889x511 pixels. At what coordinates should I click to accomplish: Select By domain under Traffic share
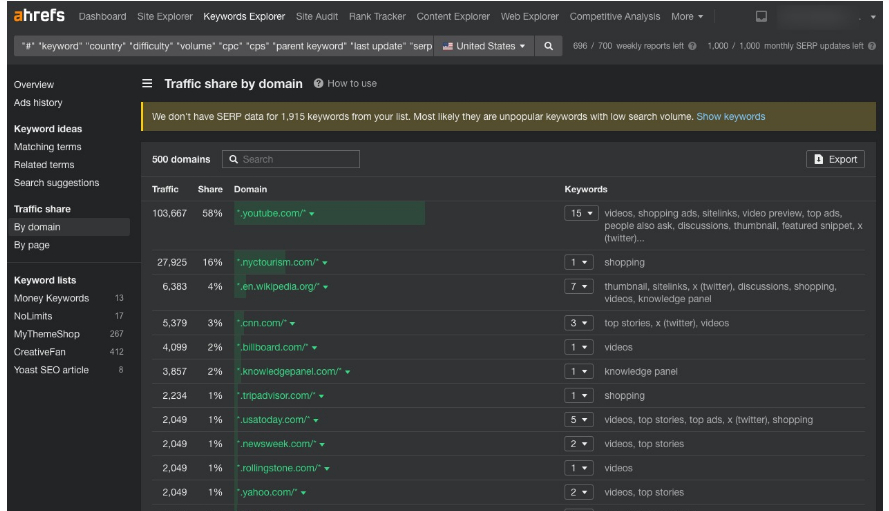69,227
